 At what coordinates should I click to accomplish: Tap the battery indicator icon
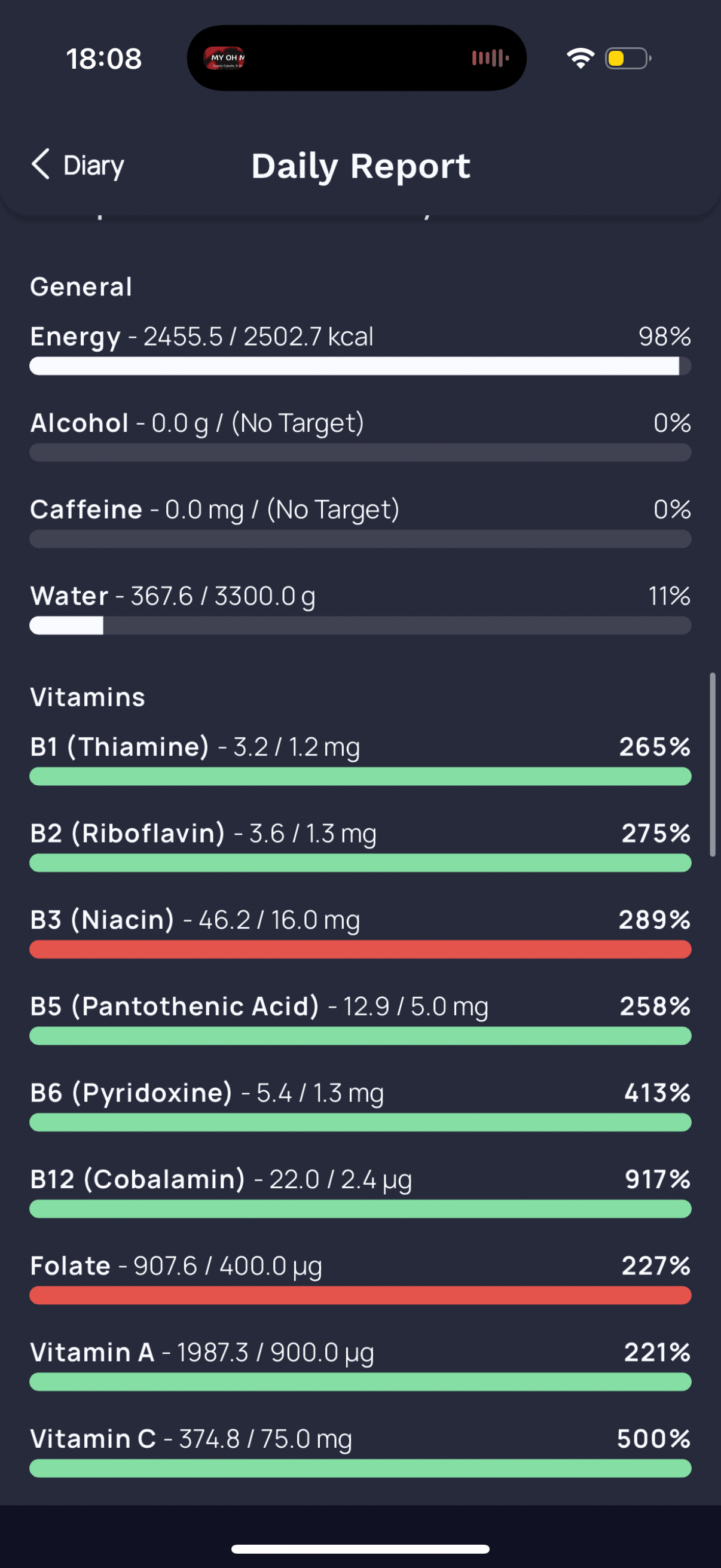tap(628, 58)
